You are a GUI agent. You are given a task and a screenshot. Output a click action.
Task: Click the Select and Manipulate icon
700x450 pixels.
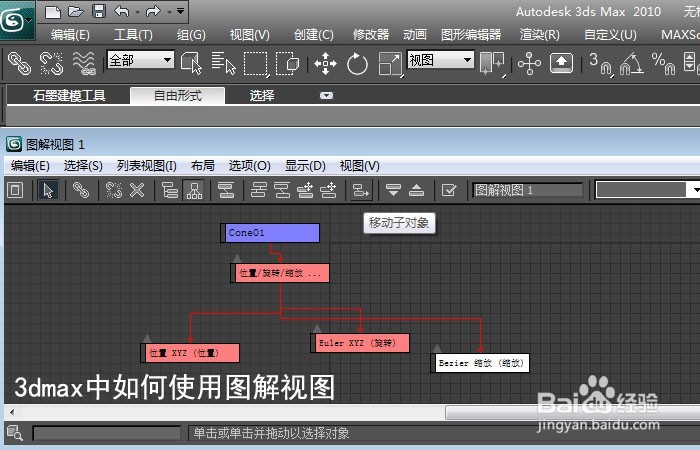coord(529,63)
